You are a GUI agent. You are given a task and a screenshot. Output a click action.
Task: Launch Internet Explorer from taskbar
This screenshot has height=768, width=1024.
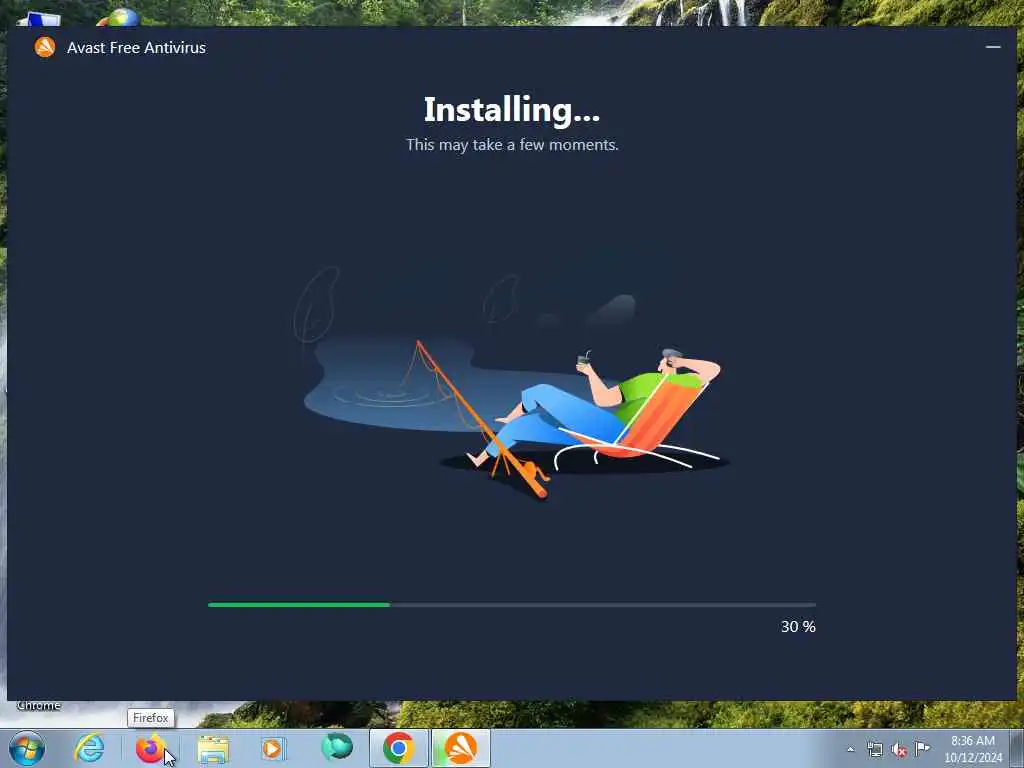click(x=89, y=748)
